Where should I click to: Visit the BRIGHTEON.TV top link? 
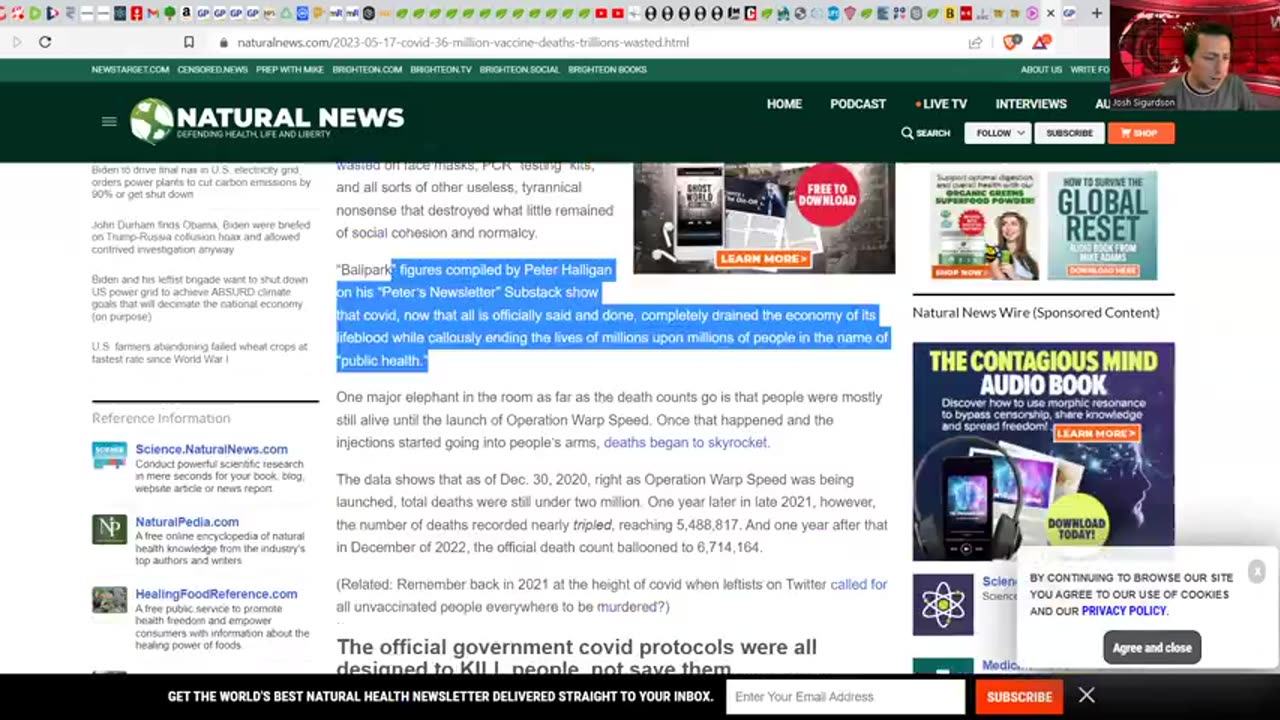[x=440, y=70]
